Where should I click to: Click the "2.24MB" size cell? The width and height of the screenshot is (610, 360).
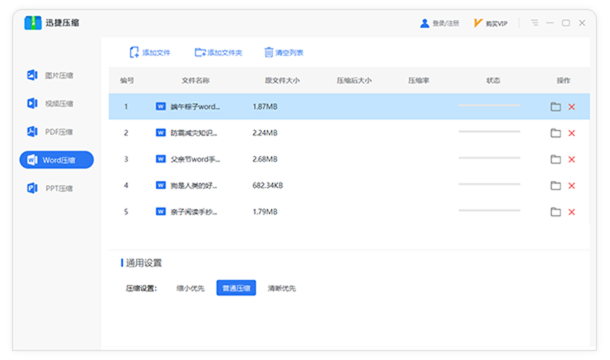click(265, 133)
